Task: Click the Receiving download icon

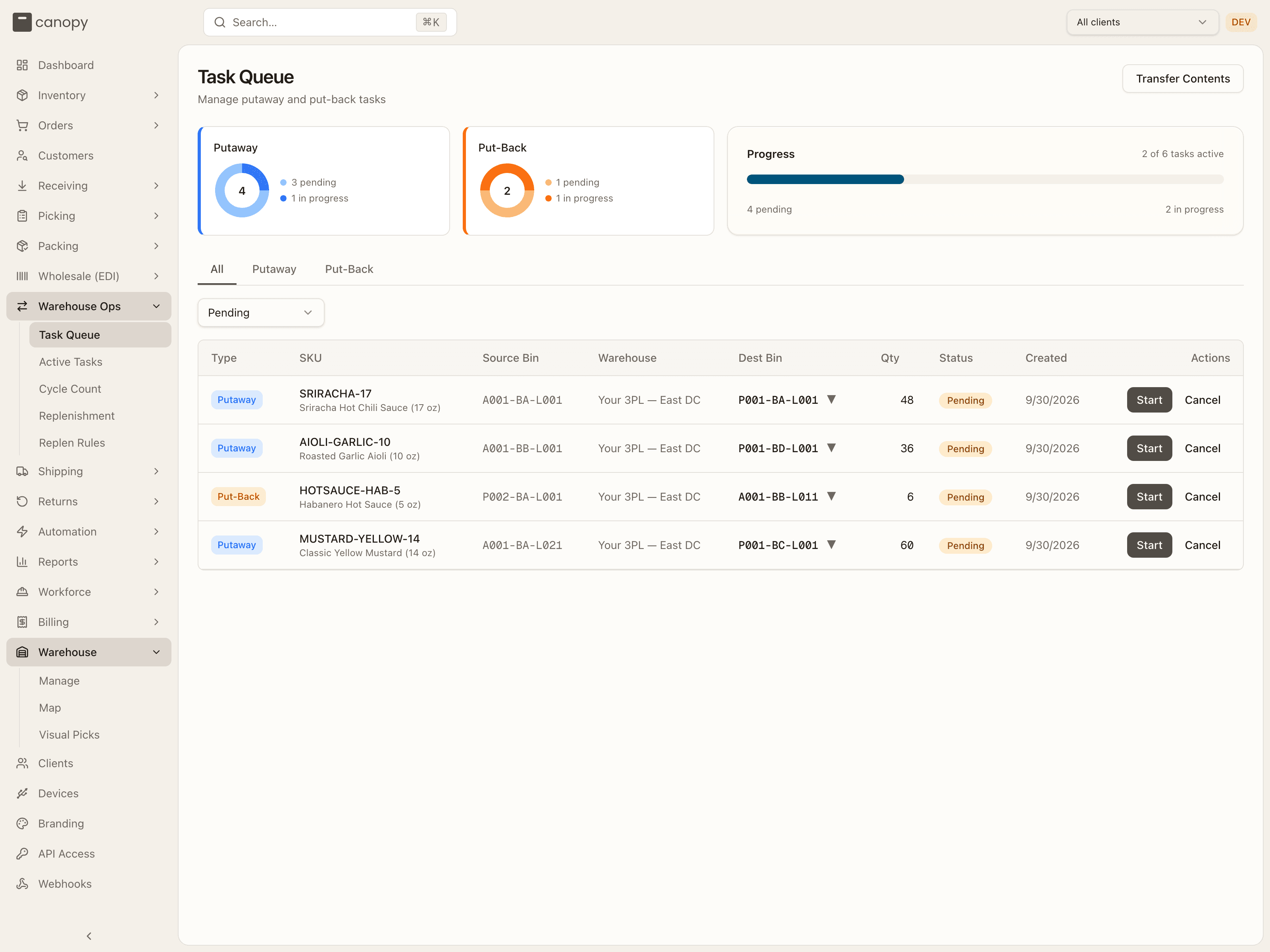Action: point(22,185)
